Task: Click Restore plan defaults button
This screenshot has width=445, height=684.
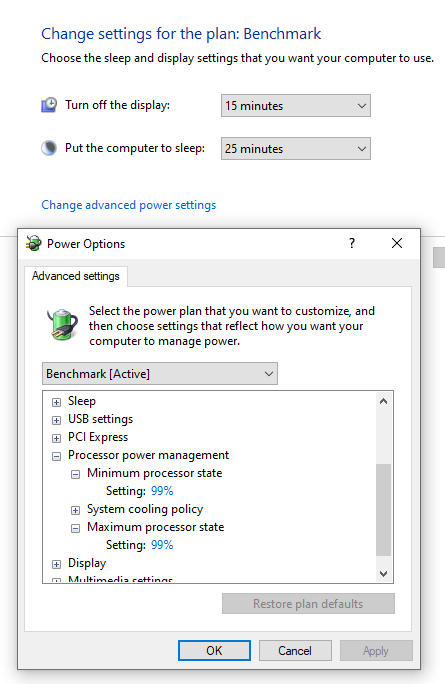Action: (x=308, y=603)
